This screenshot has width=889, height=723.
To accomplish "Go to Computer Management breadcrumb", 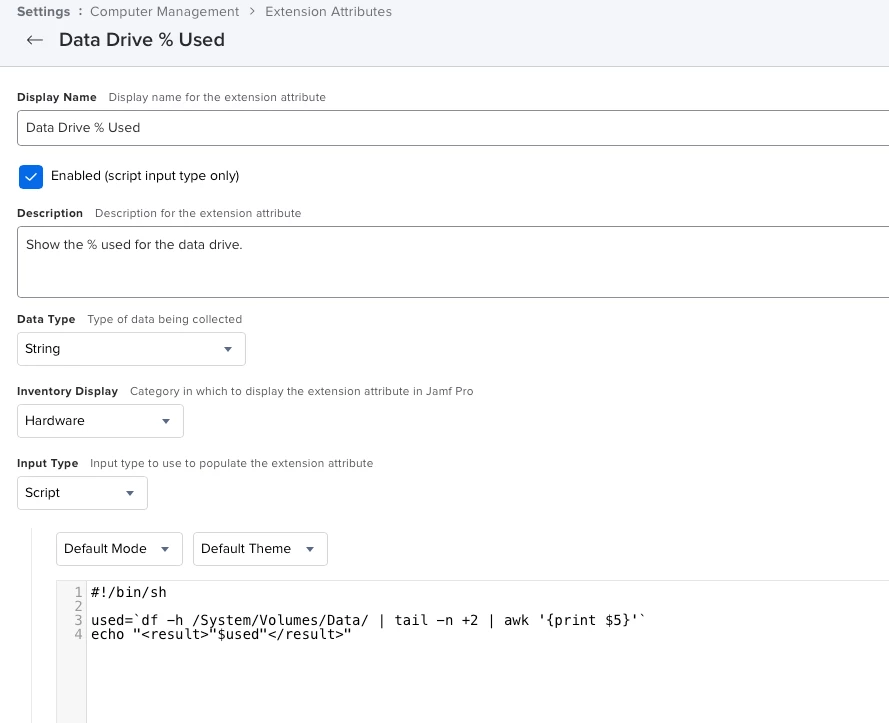I will [x=164, y=11].
